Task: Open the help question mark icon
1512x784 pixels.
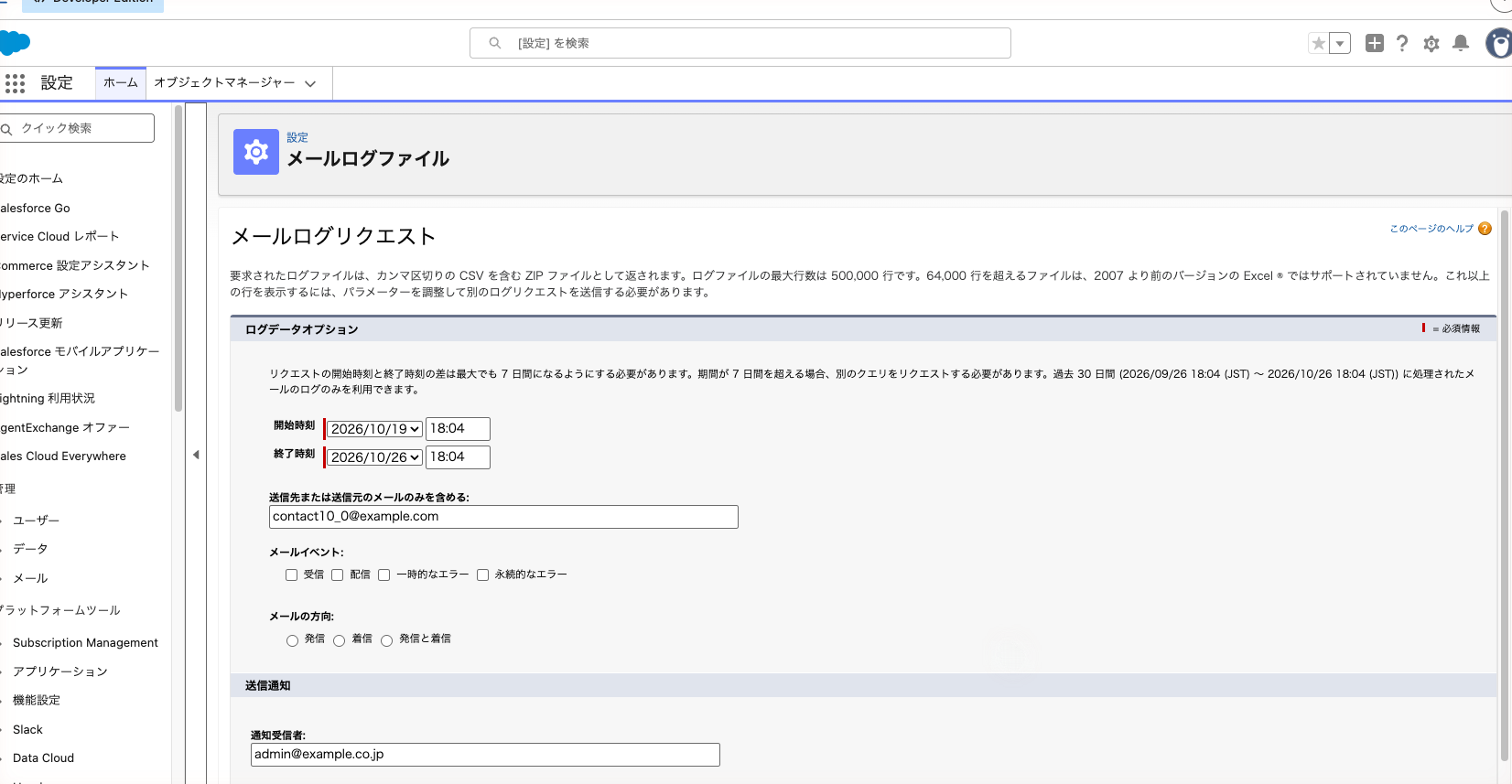Action: (x=1402, y=43)
